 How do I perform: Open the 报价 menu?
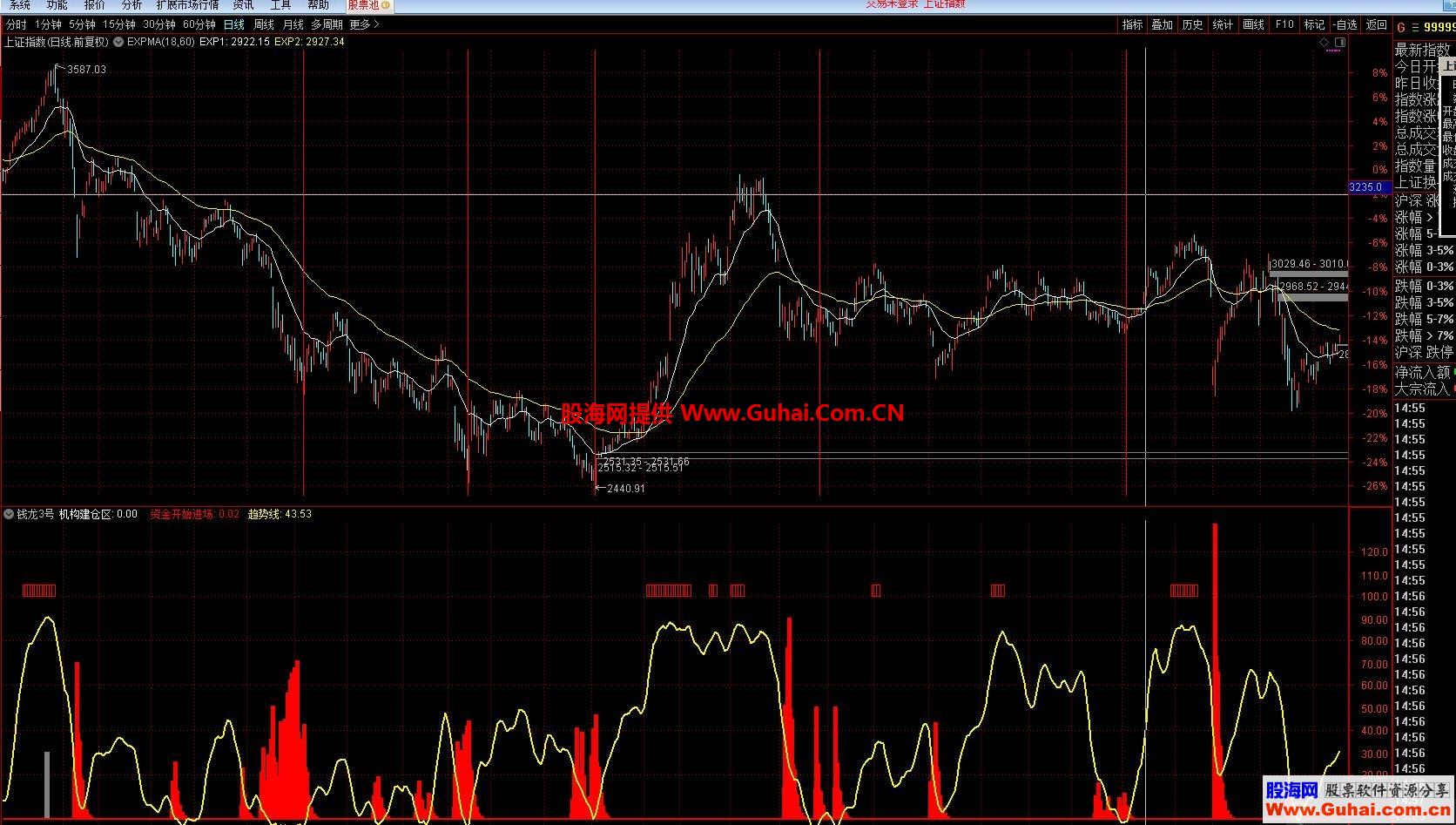coord(94,5)
